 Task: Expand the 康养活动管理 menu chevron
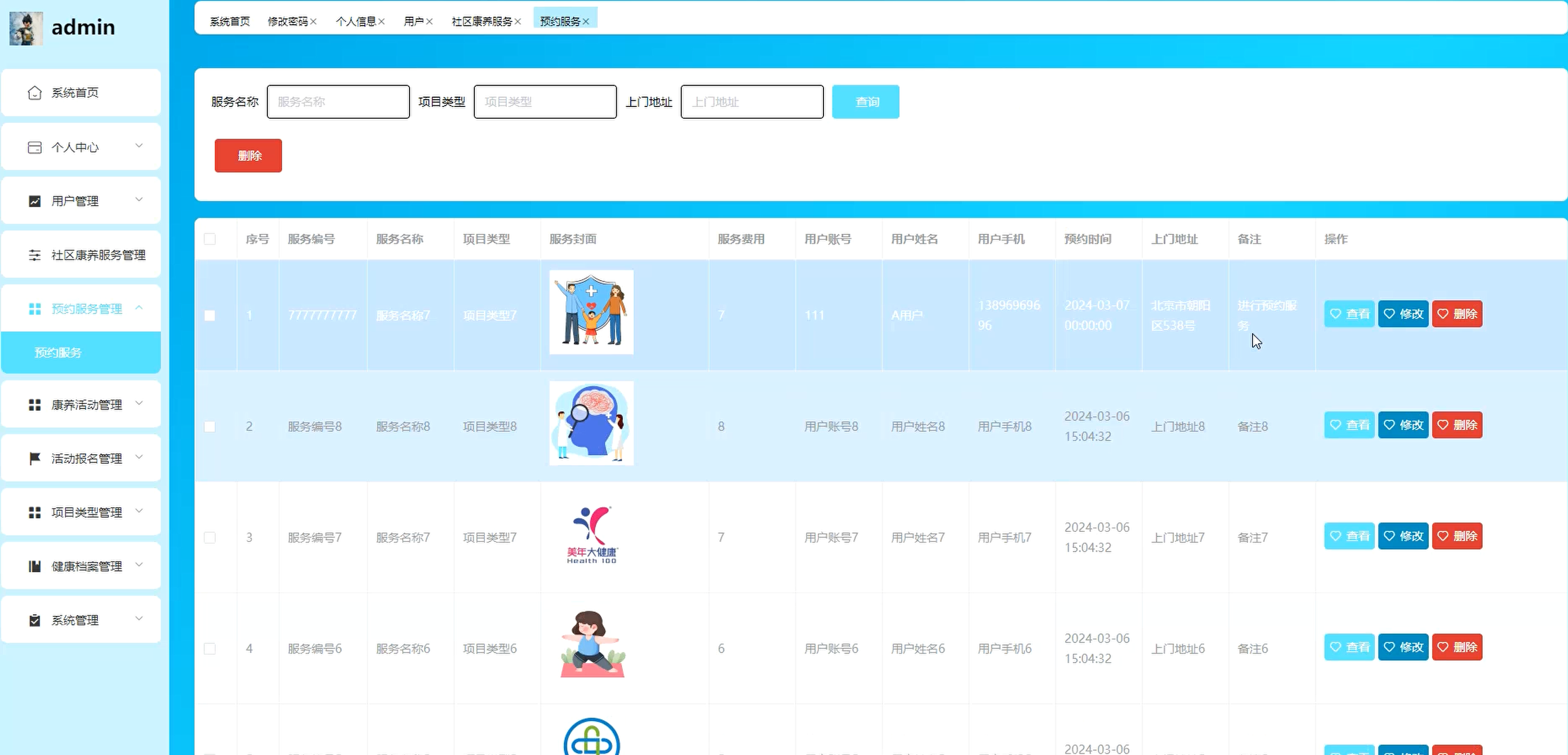click(x=139, y=403)
